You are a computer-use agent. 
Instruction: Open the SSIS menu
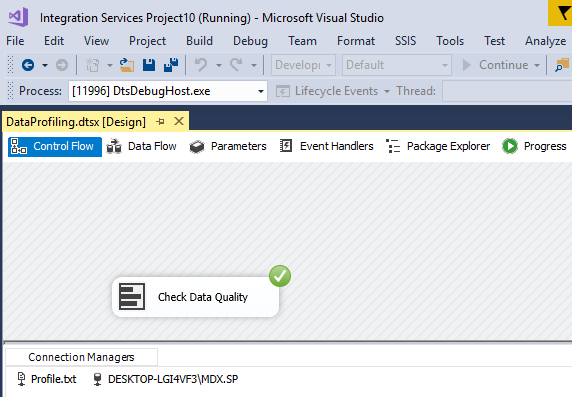point(405,41)
